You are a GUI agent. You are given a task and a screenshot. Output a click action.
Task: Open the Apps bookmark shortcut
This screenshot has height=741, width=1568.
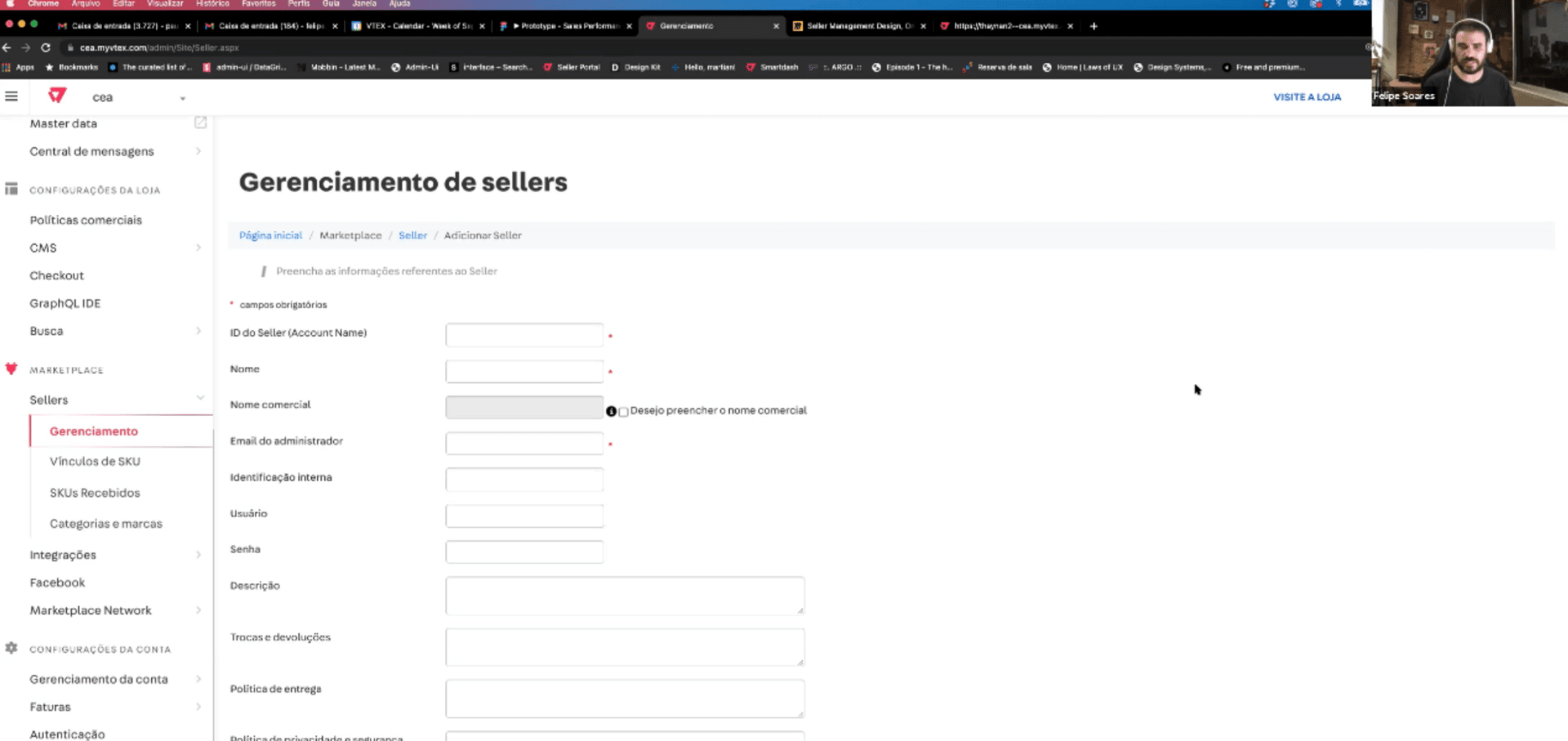tap(19, 67)
